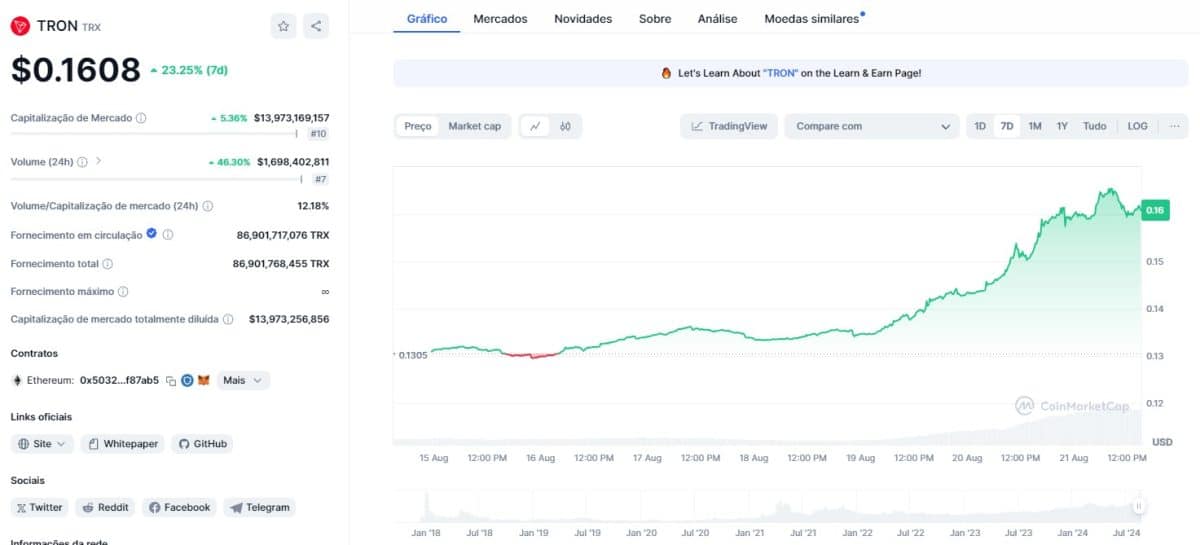The height and width of the screenshot is (545, 1200).
Task: Switch to candlestick chart view icon
Action: (565, 126)
